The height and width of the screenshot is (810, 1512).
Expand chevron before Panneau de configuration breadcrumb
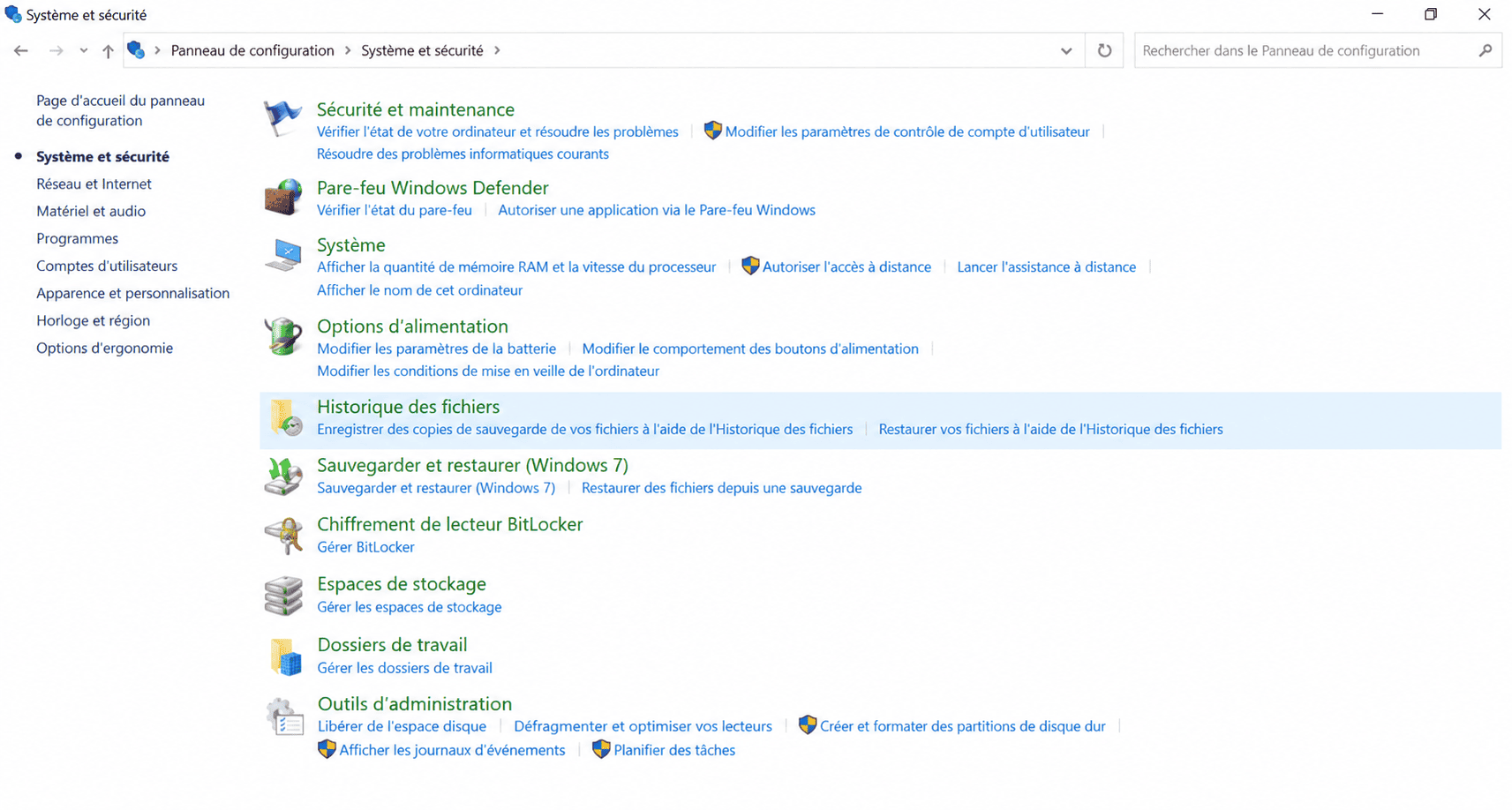pos(158,50)
